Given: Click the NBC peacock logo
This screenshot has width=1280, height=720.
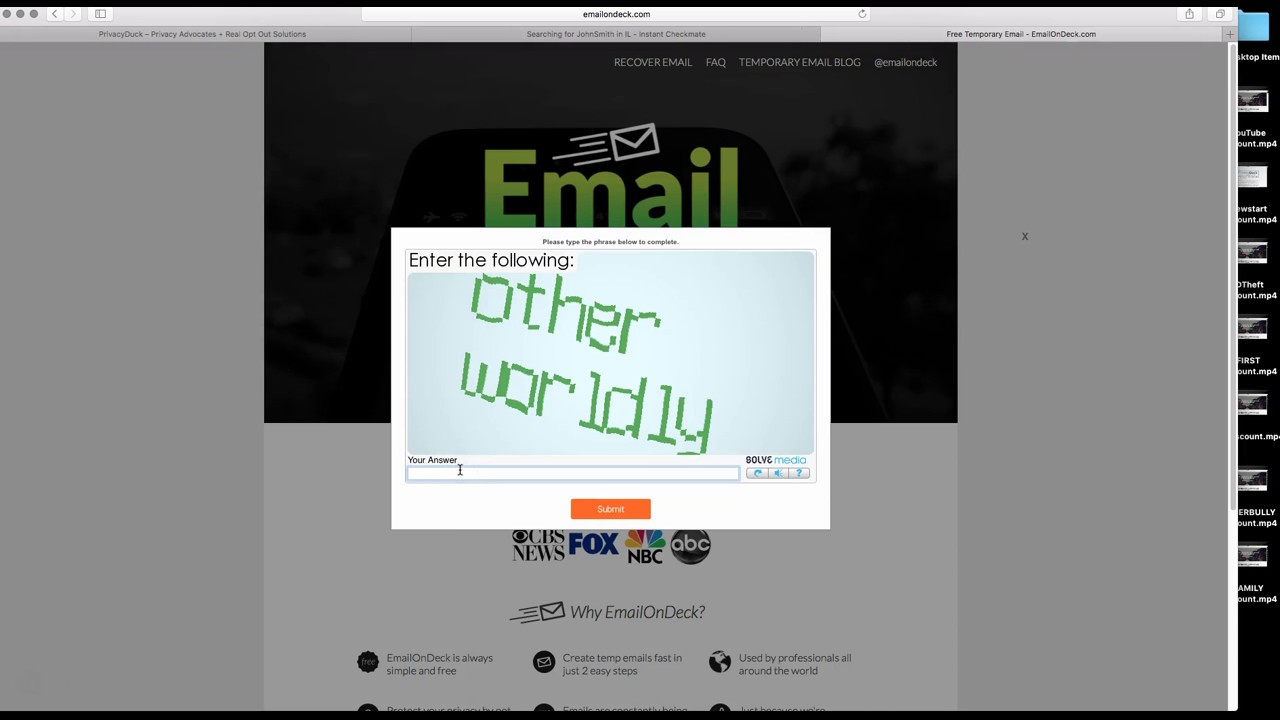Looking at the screenshot, I should [x=645, y=546].
